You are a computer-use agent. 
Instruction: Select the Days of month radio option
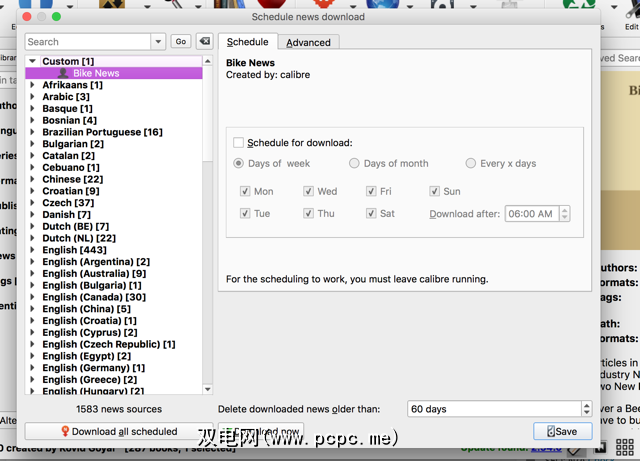coord(355,164)
